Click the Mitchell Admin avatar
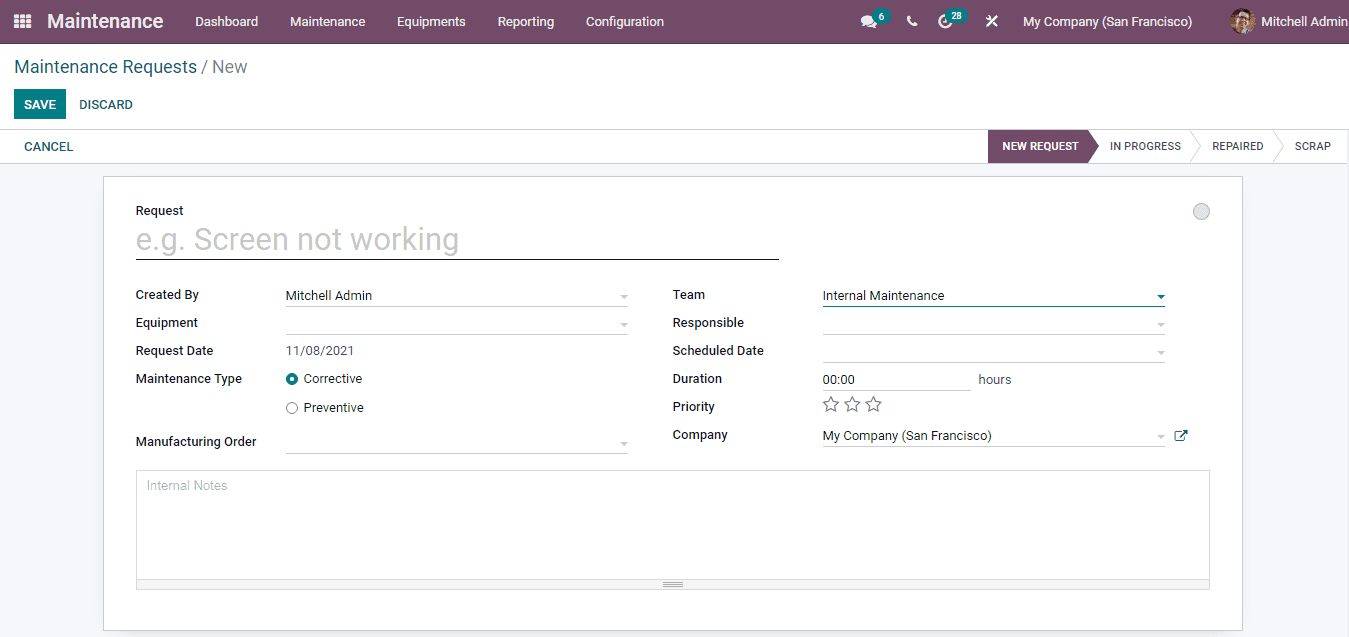 pos(1242,20)
